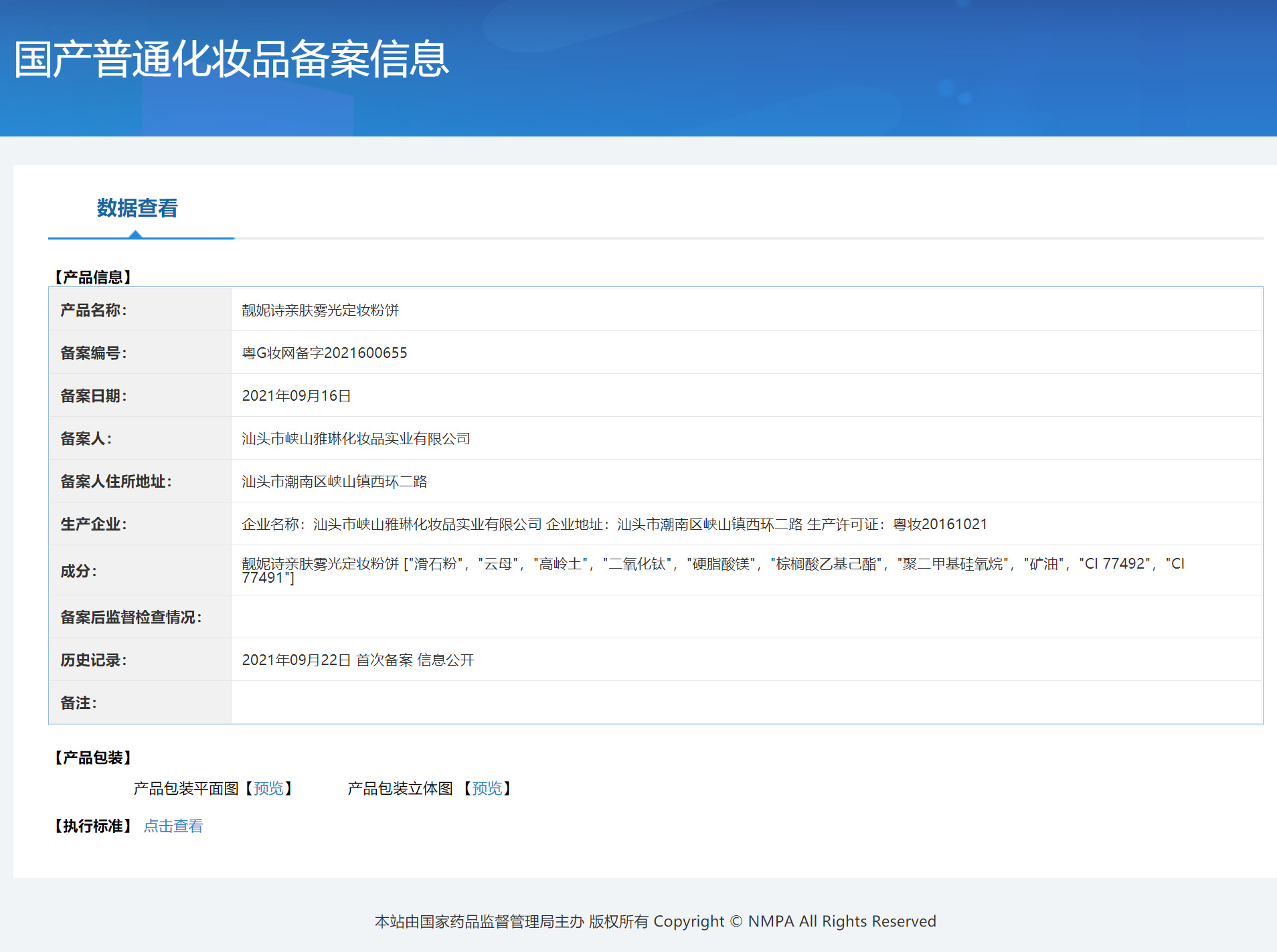Click the filing date 2021年09月16日
1277x952 pixels.
click(296, 396)
